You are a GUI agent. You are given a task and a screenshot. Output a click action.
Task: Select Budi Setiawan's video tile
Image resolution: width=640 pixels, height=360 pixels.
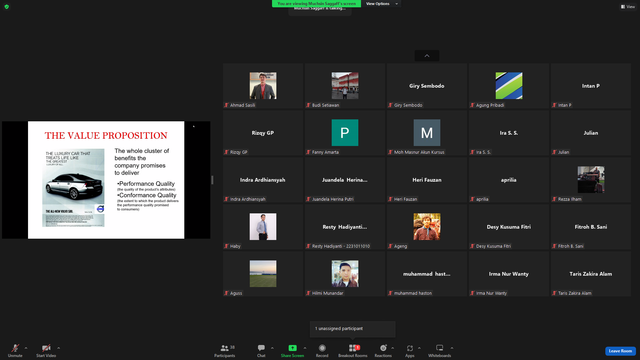tap(345, 86)
